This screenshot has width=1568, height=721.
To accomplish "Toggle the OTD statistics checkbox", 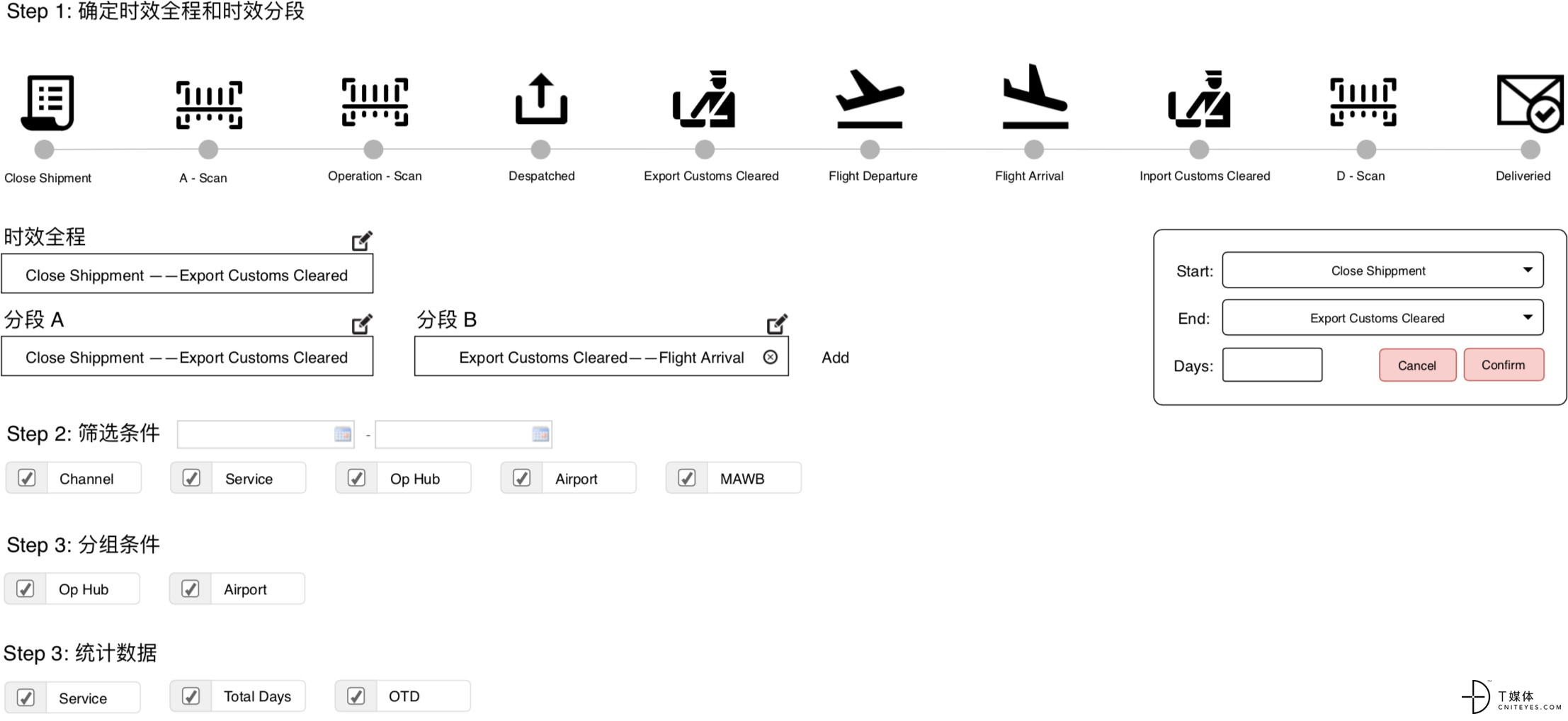I will (356, 696).
